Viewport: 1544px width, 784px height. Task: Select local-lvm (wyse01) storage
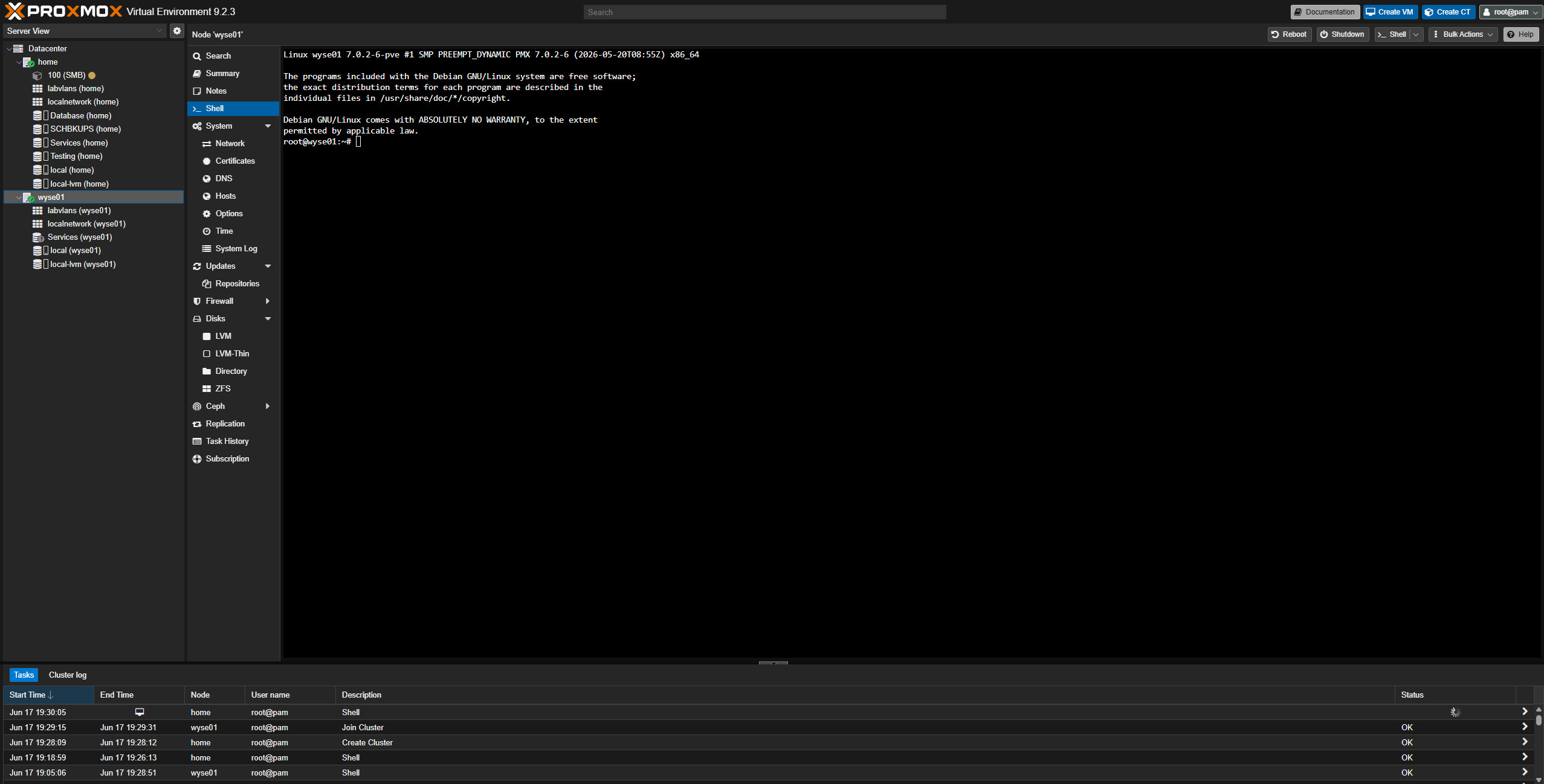pos(83,264)
